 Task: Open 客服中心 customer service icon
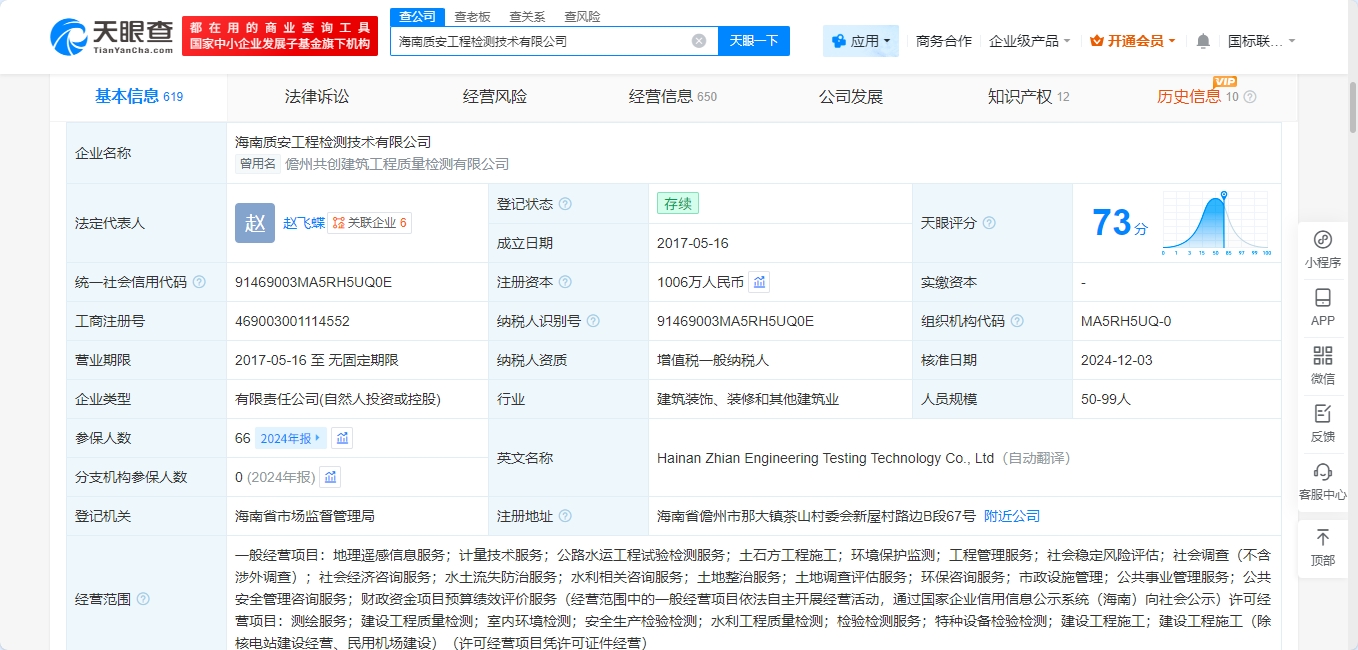1322,481
